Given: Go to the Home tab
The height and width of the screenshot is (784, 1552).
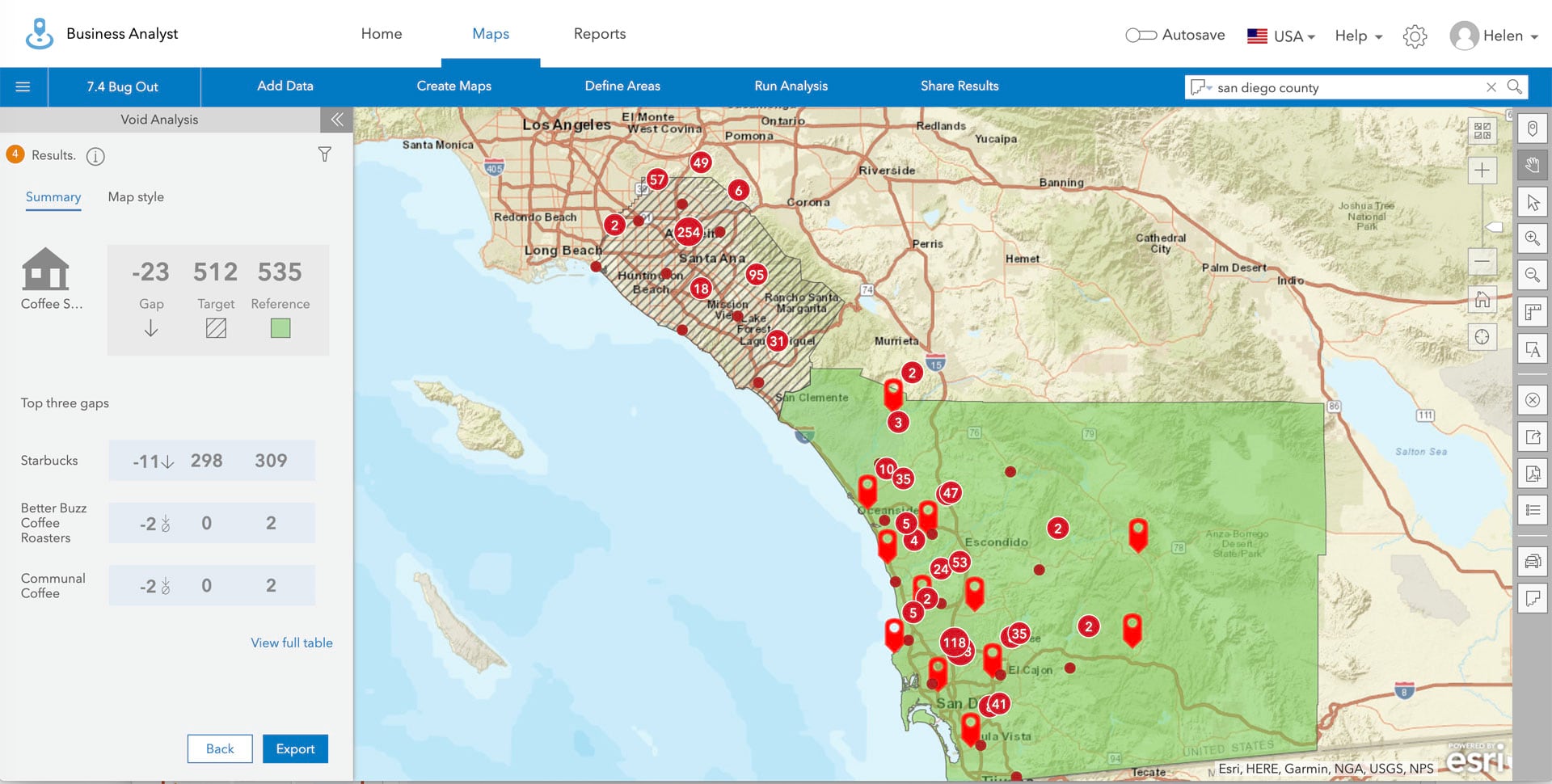Looking at the screenshot, I should tap(382, 34).
